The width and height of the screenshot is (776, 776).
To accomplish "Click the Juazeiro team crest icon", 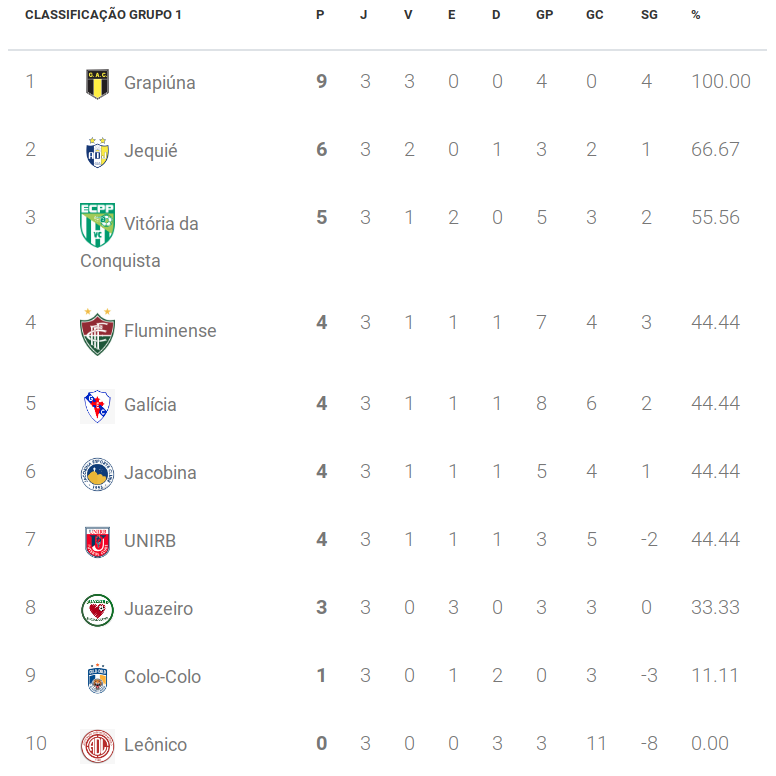I will pyautogui.click(x=97, y=610).
